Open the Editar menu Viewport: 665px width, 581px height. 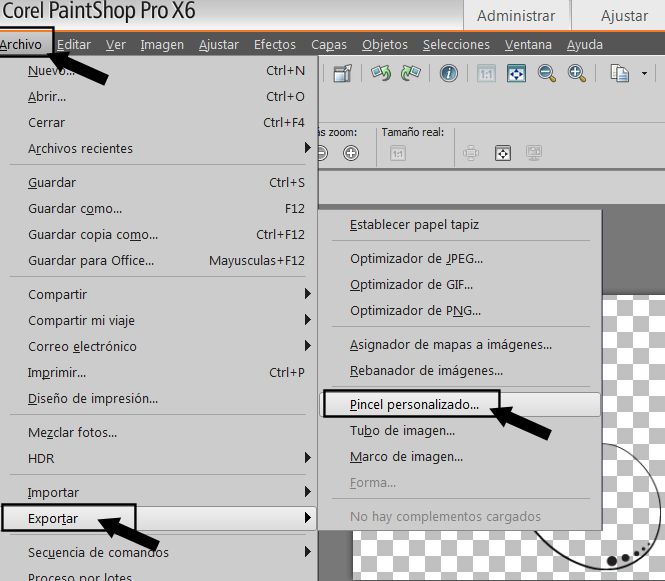tap(74, 45)
